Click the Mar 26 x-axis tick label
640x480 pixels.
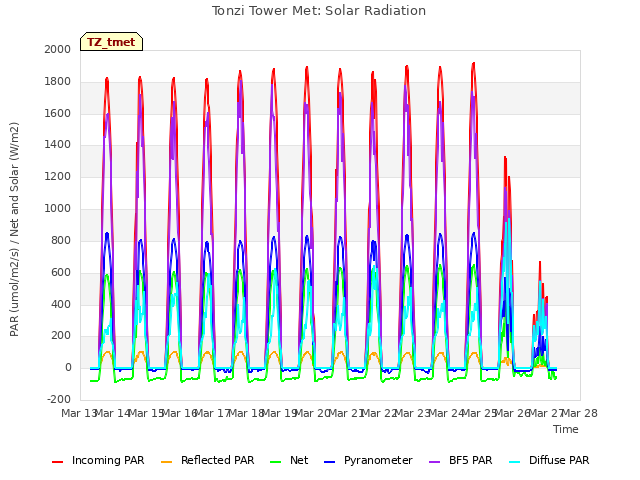tap(513, 413)
